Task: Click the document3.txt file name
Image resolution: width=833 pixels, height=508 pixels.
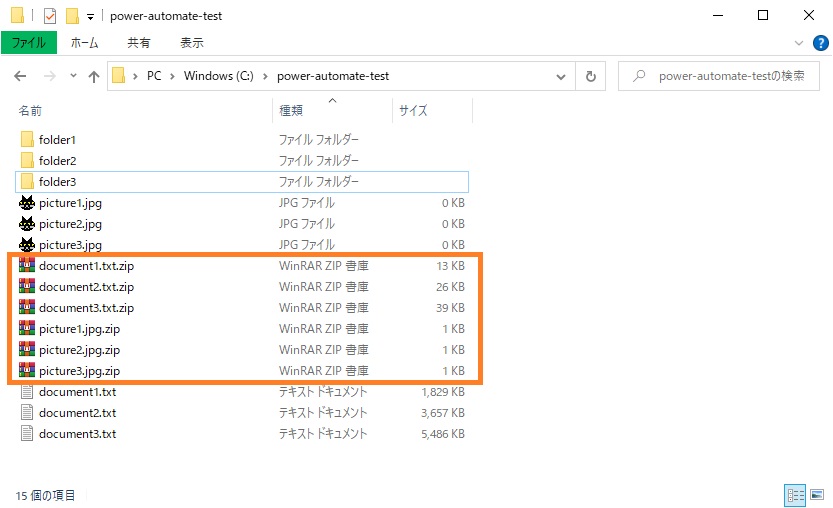Action: click(78, 434)
